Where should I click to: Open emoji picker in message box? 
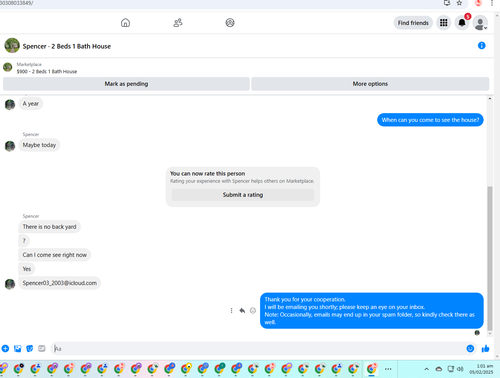click(x=470, y=349)
